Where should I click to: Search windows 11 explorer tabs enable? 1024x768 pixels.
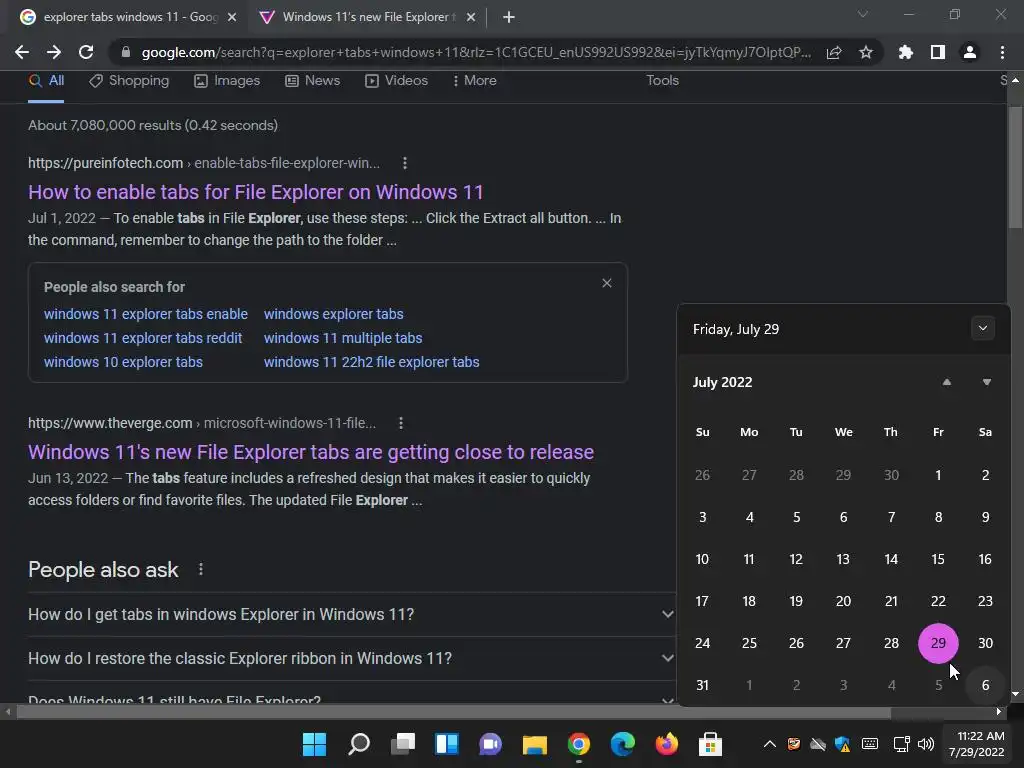click(x=146, y=314)
